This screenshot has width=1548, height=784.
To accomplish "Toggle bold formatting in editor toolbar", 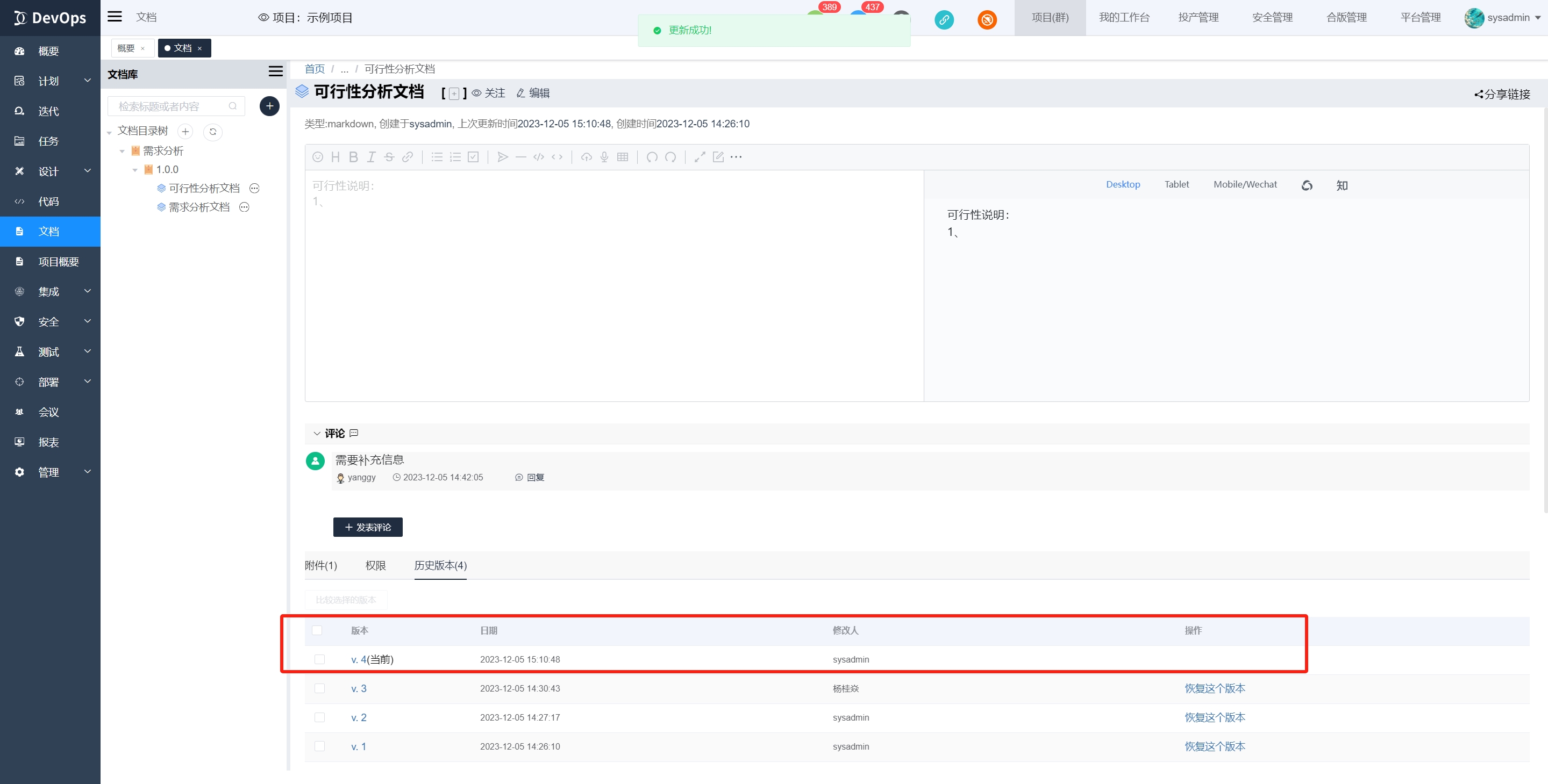I will pyautogui.click(x=353, y=157).
